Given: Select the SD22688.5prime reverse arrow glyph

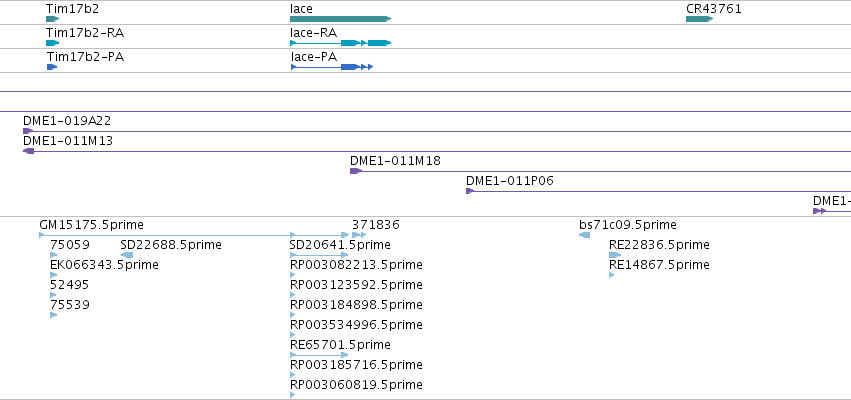Looking at the screenshot, I should (x=127, y=255).
